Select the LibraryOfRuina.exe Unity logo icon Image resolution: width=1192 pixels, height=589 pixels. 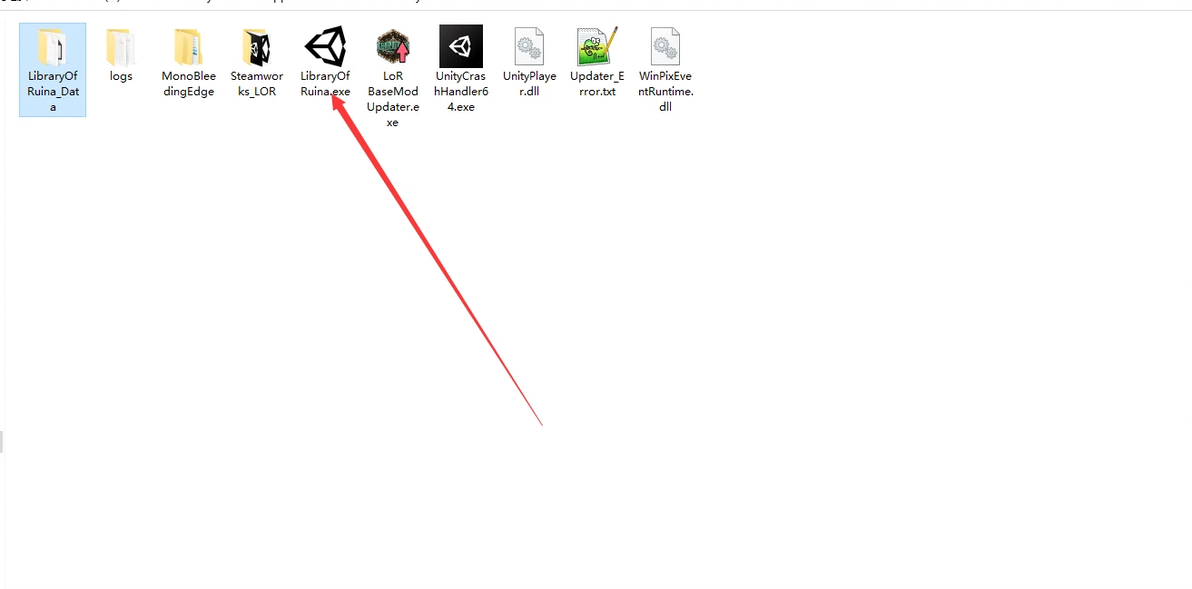(325, 46)
